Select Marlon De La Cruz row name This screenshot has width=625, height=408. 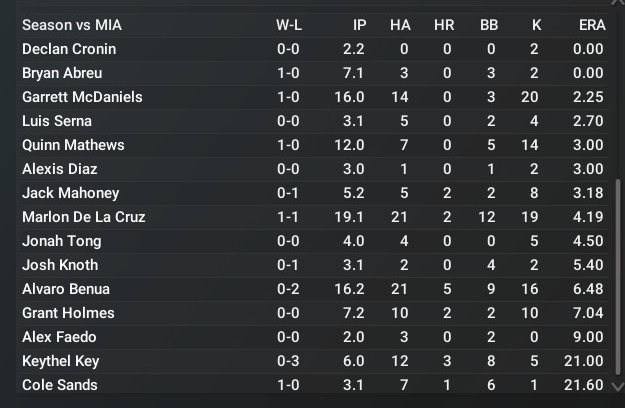coord(83,217)
